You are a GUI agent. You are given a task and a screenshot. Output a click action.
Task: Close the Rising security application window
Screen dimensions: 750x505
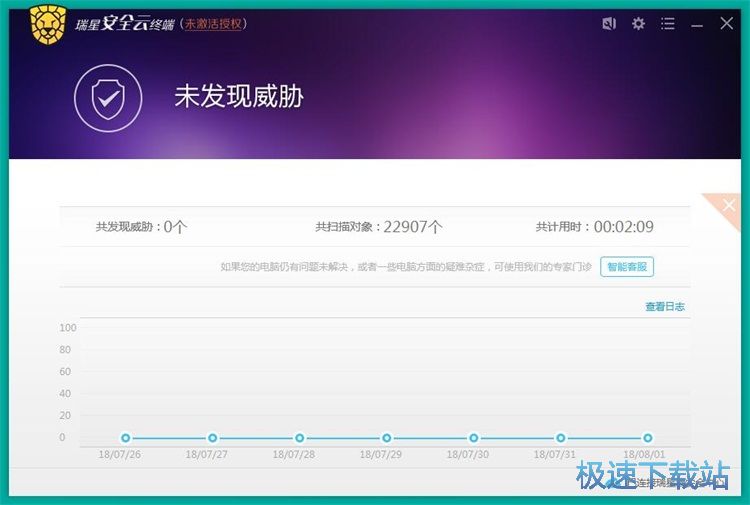[x=726, y=23]
